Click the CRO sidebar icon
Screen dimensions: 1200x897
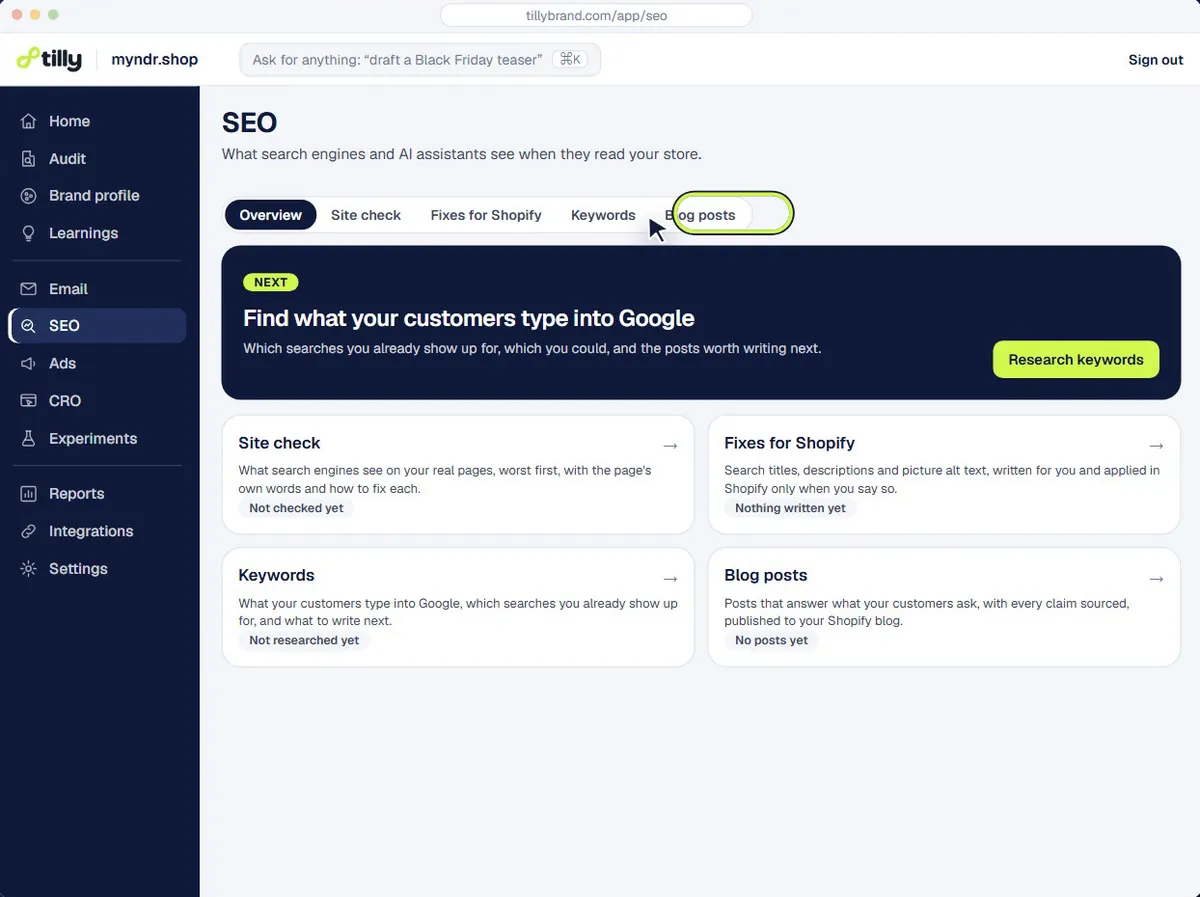(x=29, y=401)
